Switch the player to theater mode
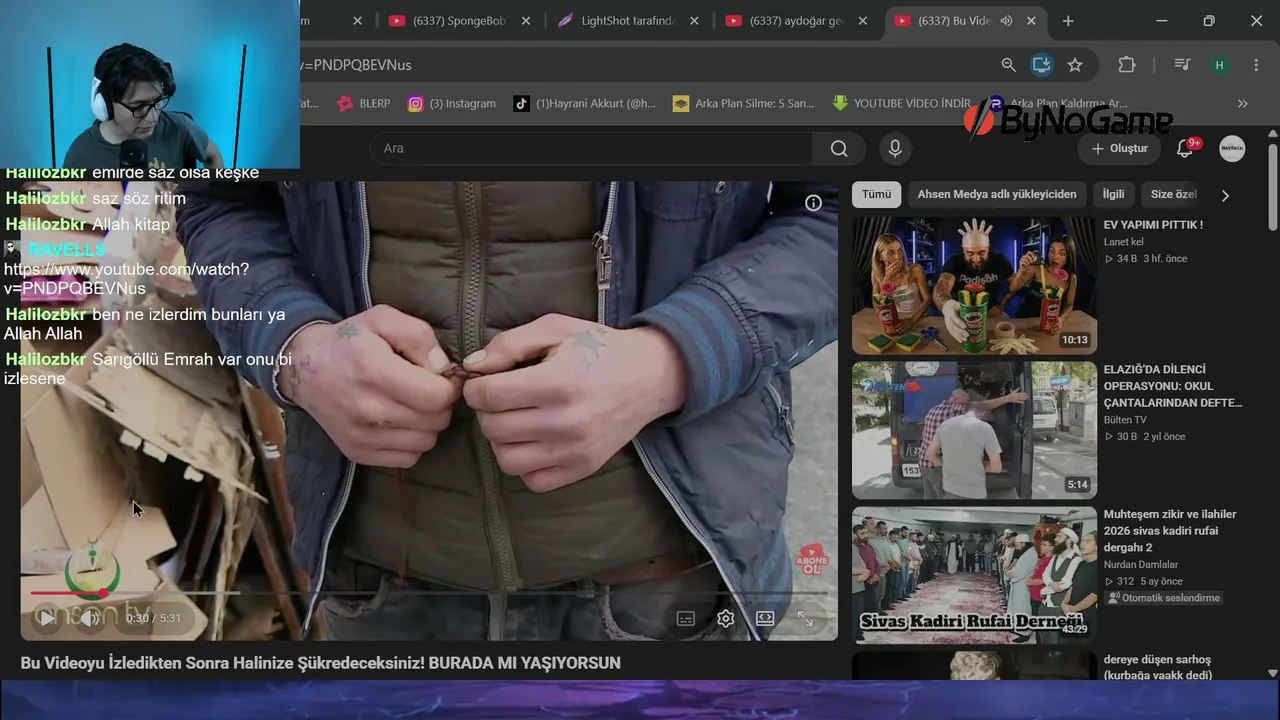 [x=765, y=619]
